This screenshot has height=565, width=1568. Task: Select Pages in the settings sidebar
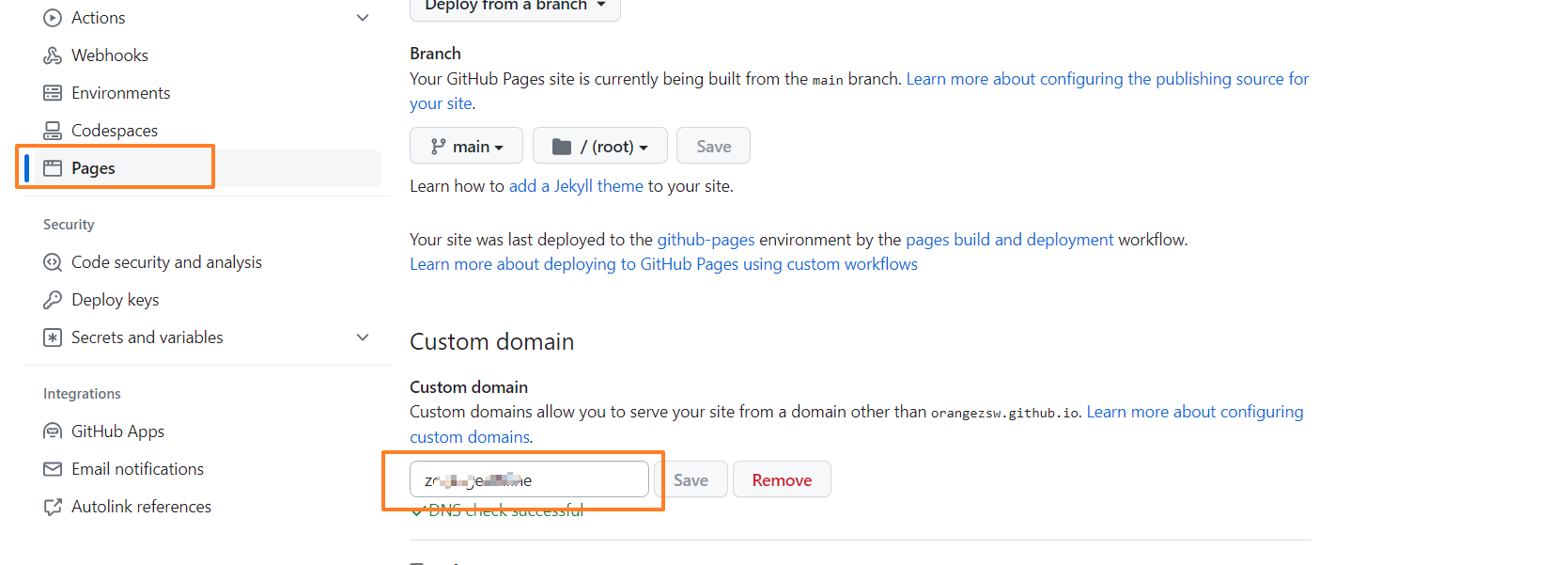pos(93,168)
